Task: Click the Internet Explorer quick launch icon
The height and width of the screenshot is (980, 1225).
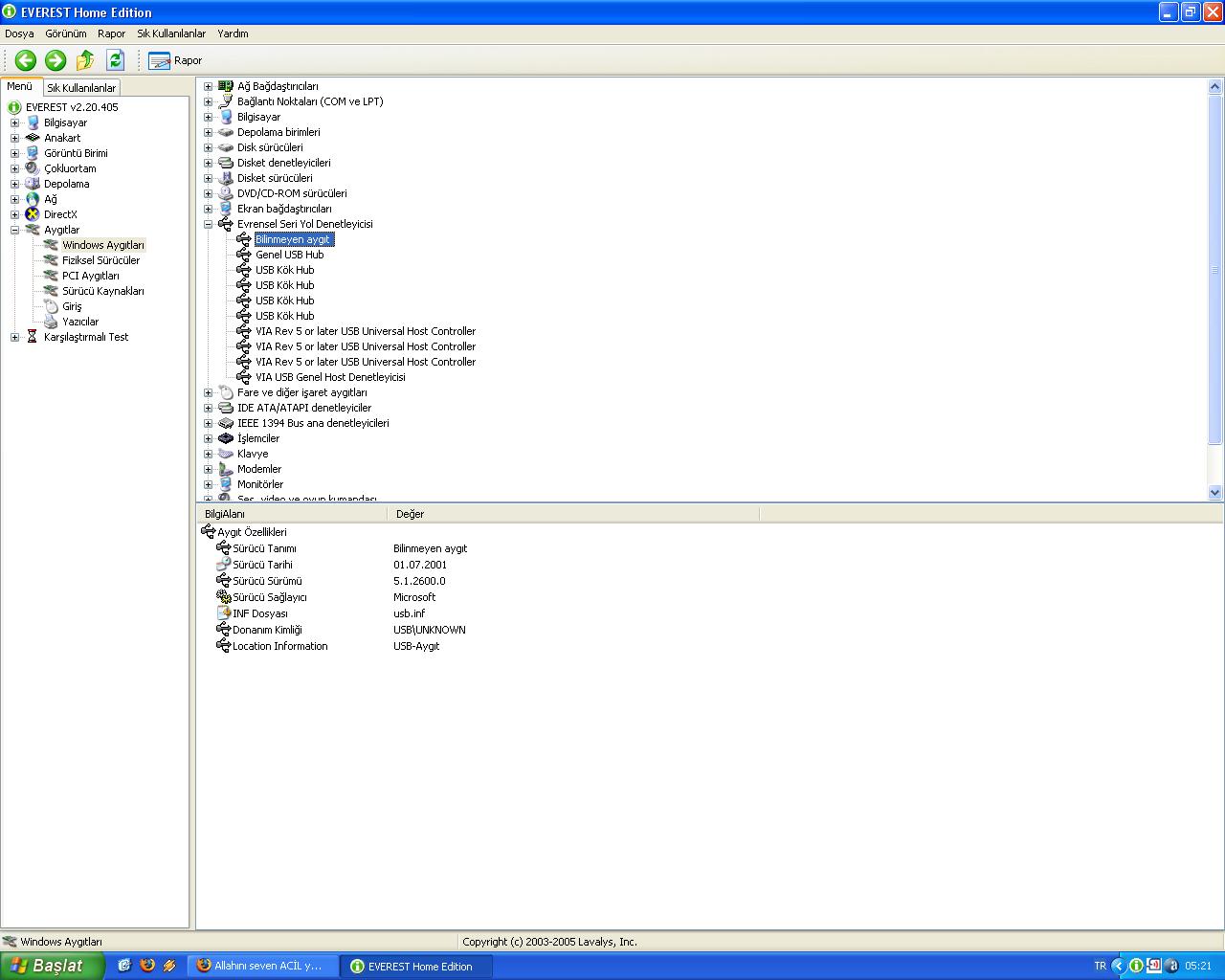Action: [x=124, y=966]
